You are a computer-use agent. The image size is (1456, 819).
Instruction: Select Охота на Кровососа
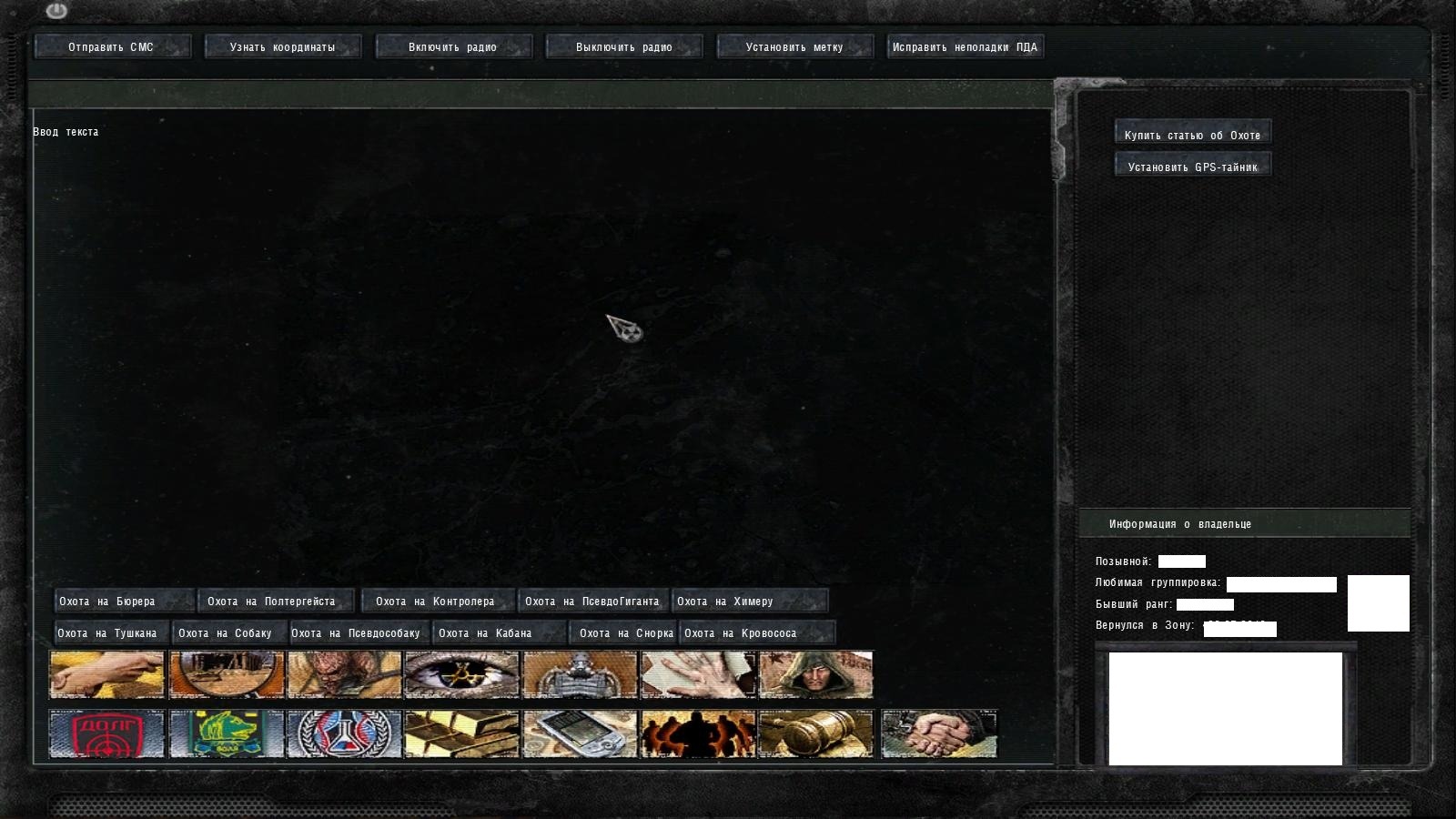point(757,632)
